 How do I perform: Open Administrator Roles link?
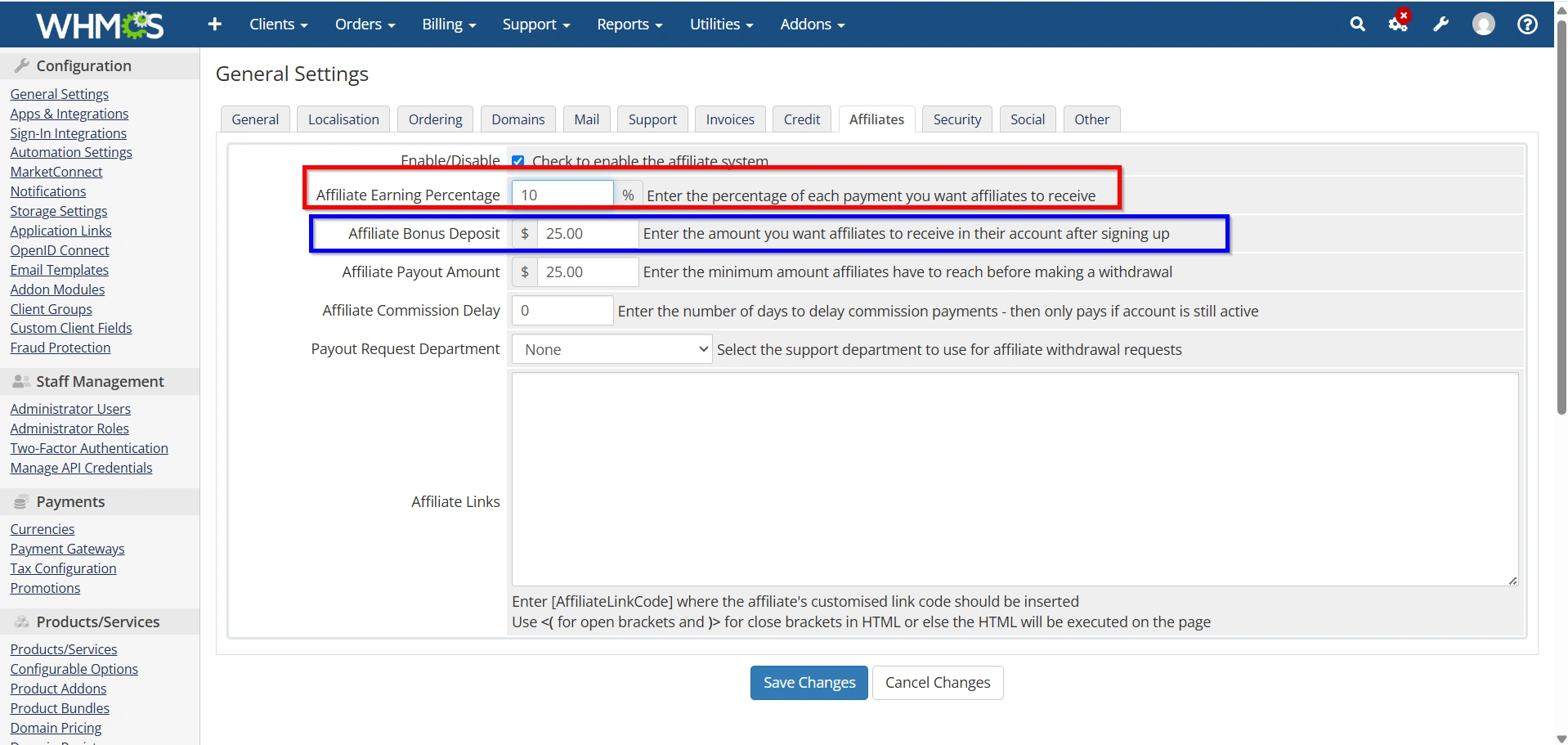click(x=69, y=429)
